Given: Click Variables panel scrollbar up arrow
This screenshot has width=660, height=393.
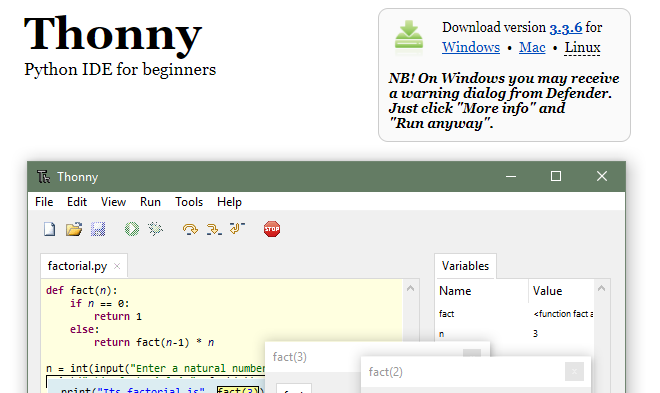Looking at the screenshot, I should tap(601, 288).
